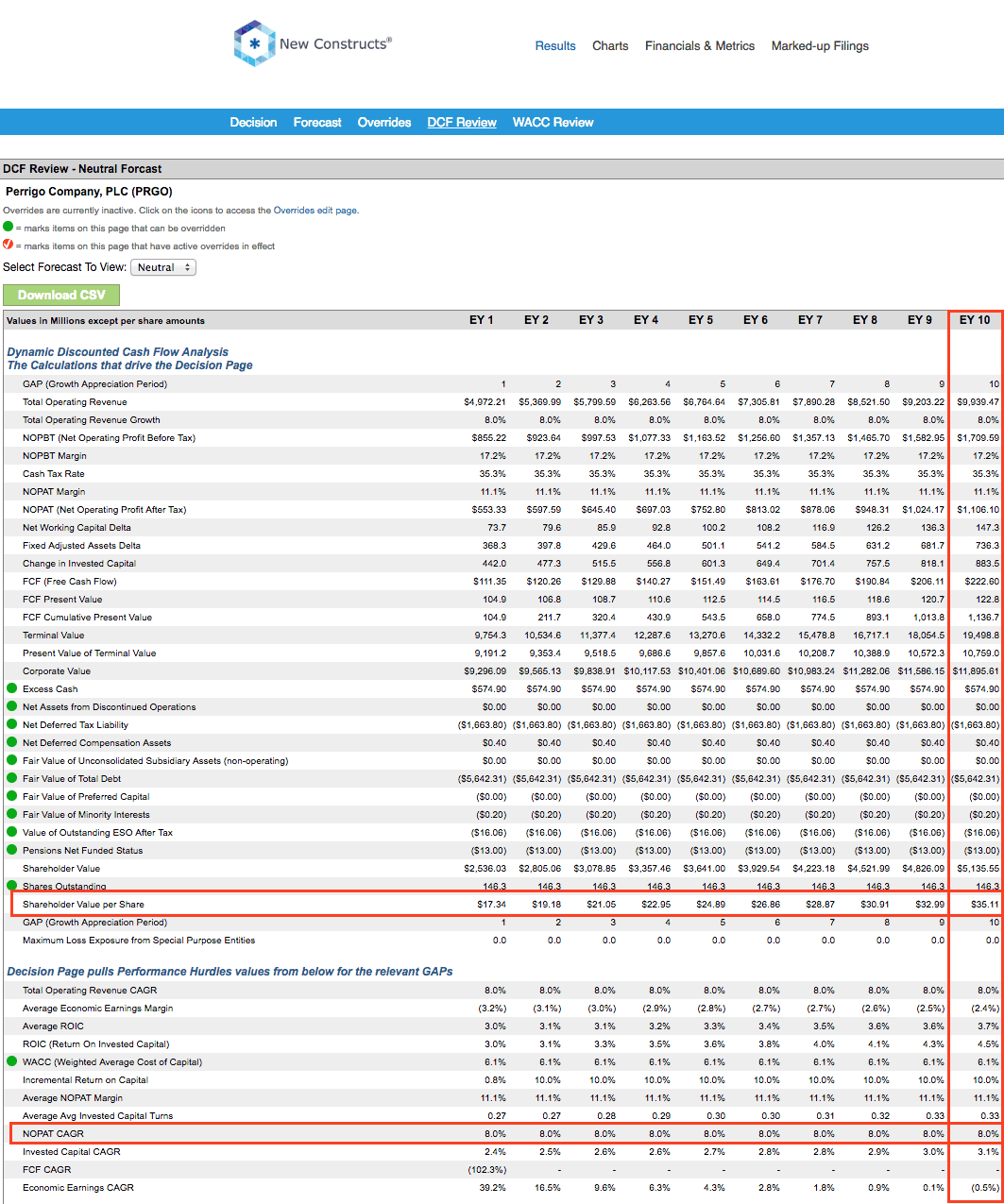Click the green icon for Fair Value of Minority Interests

click(x=11, y=814)
